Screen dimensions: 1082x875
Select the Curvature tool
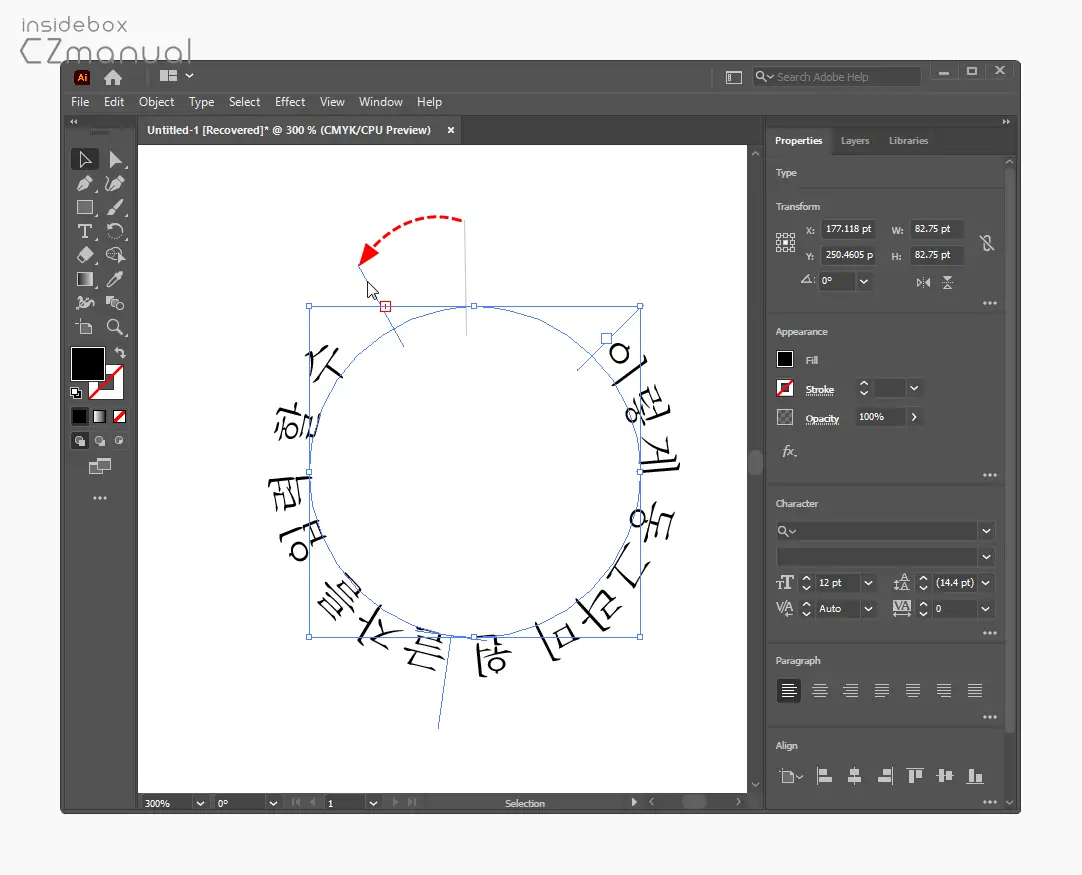point(115,184)
